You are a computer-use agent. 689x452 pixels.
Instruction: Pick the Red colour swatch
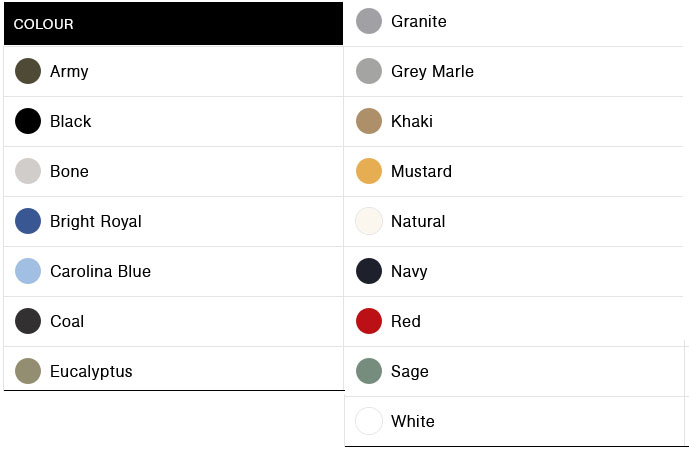[369, 321]
